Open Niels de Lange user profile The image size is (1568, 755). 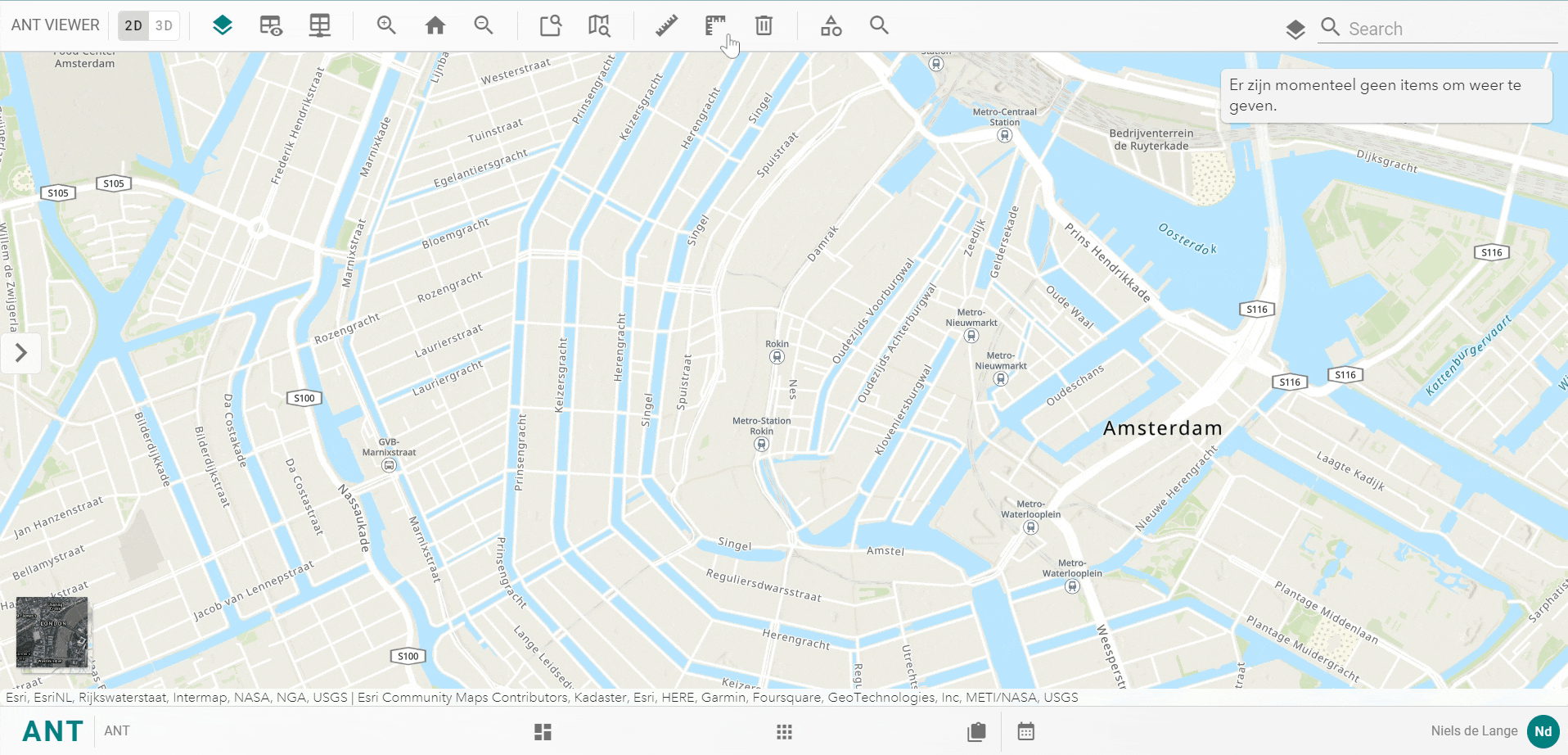tap(1543, 731)
